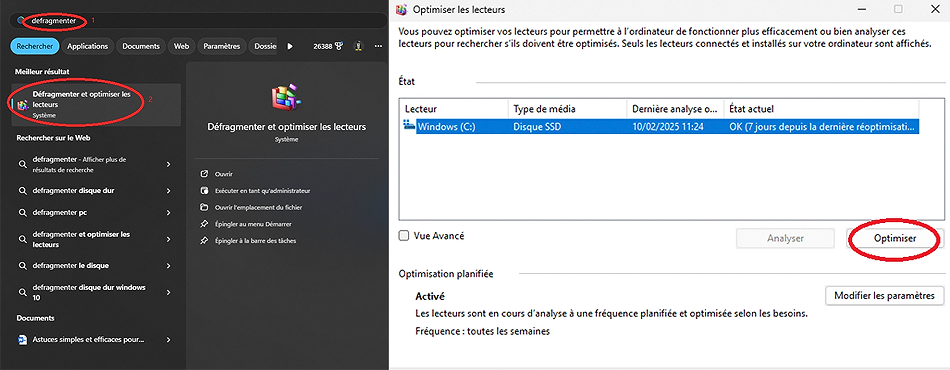Expand the "Astuces simples et efficaces pour" chevron

click(x=168, y=340)
